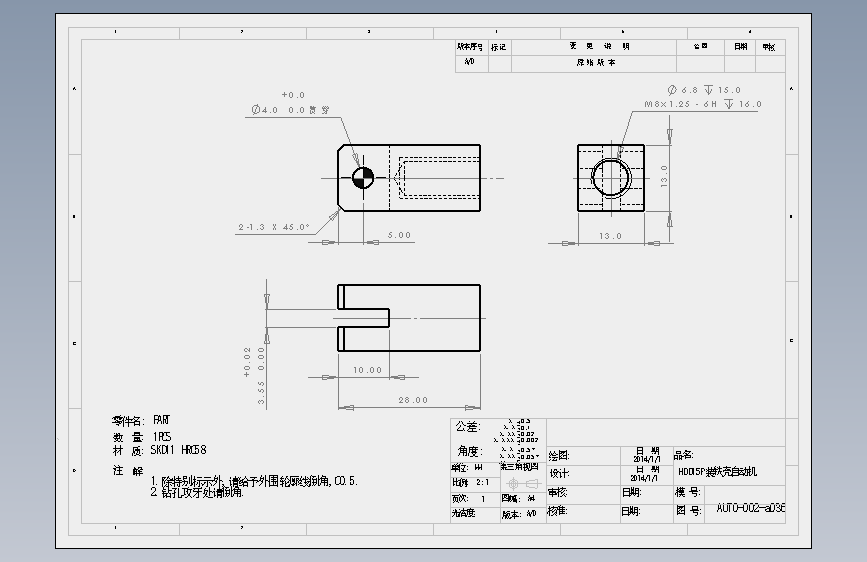
Task: Select the '零件名: PART' line
Action: pyautogui.click(x=141, y=420)
